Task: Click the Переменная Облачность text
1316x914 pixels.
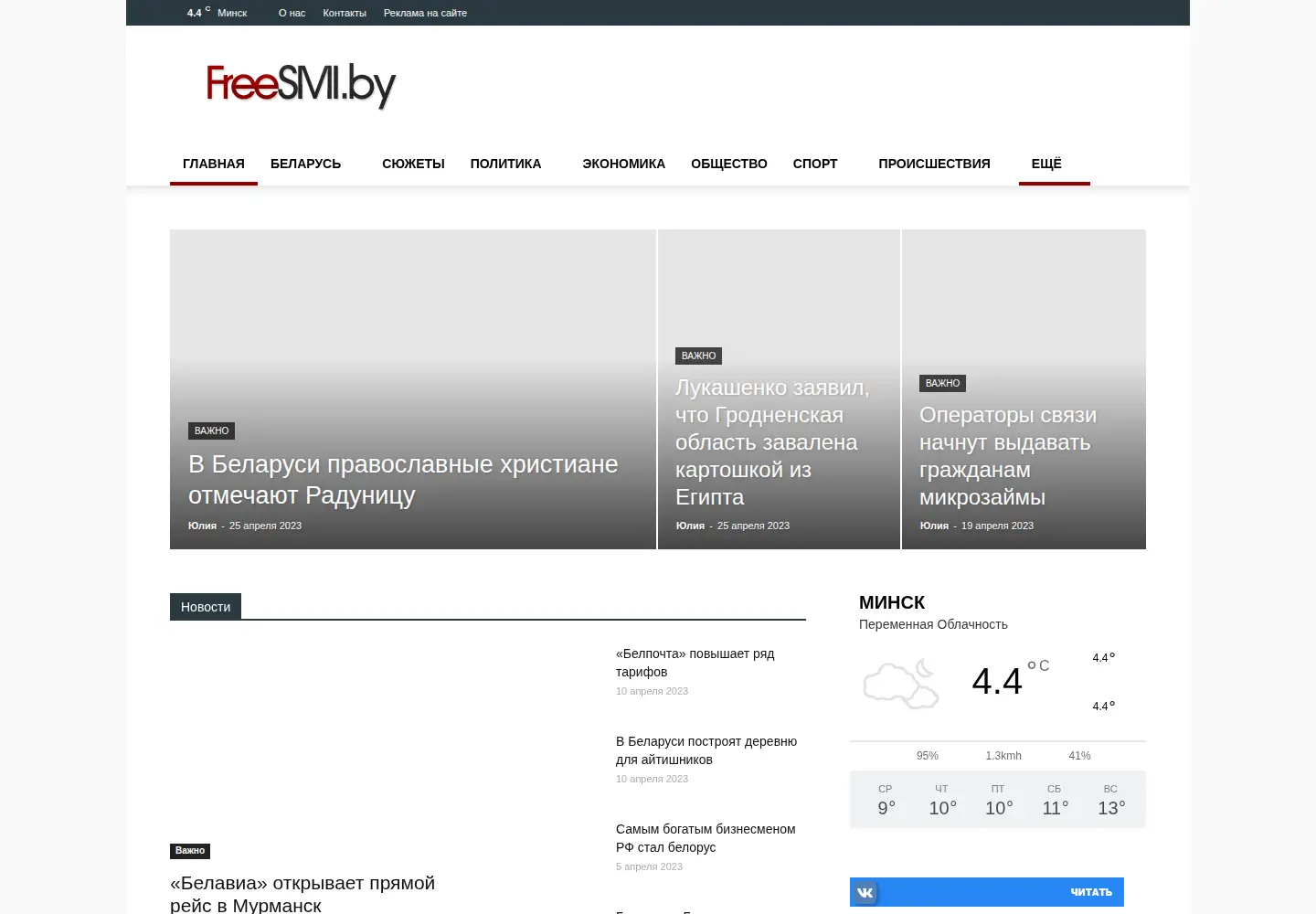Action: coord(933,624)
